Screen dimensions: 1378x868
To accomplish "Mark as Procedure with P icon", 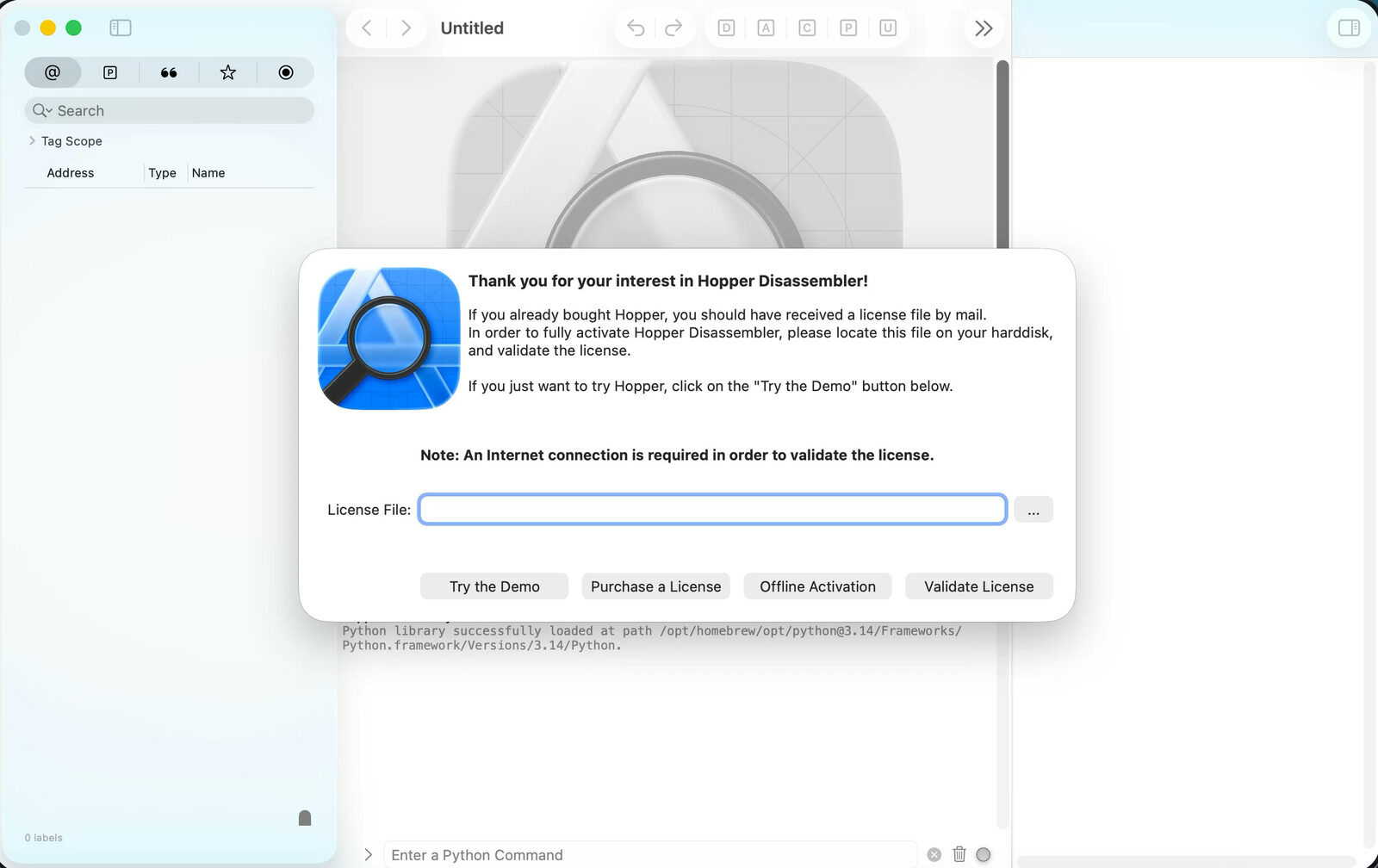I will [848, 28].
